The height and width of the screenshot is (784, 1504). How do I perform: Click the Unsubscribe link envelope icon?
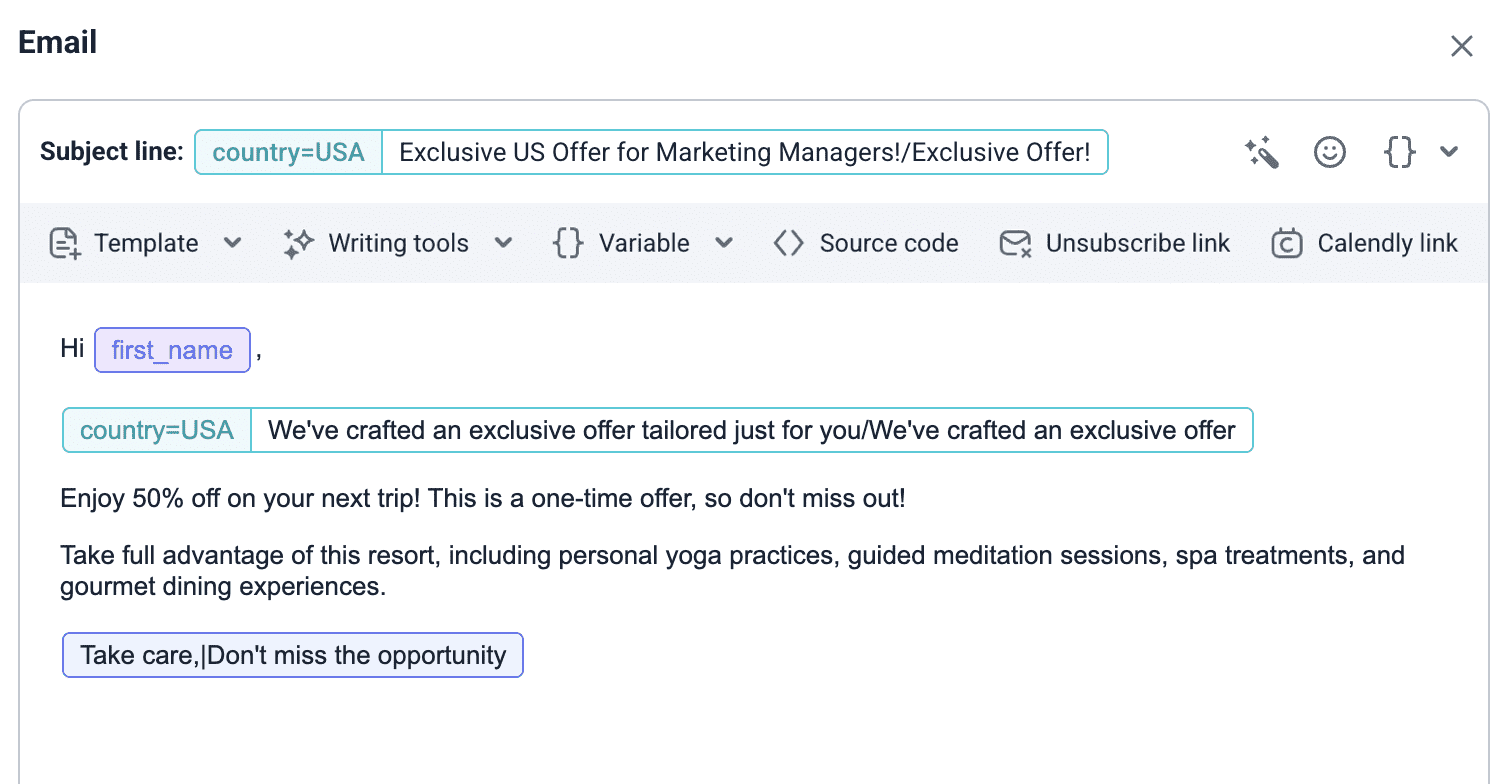tap(1015, 244)
